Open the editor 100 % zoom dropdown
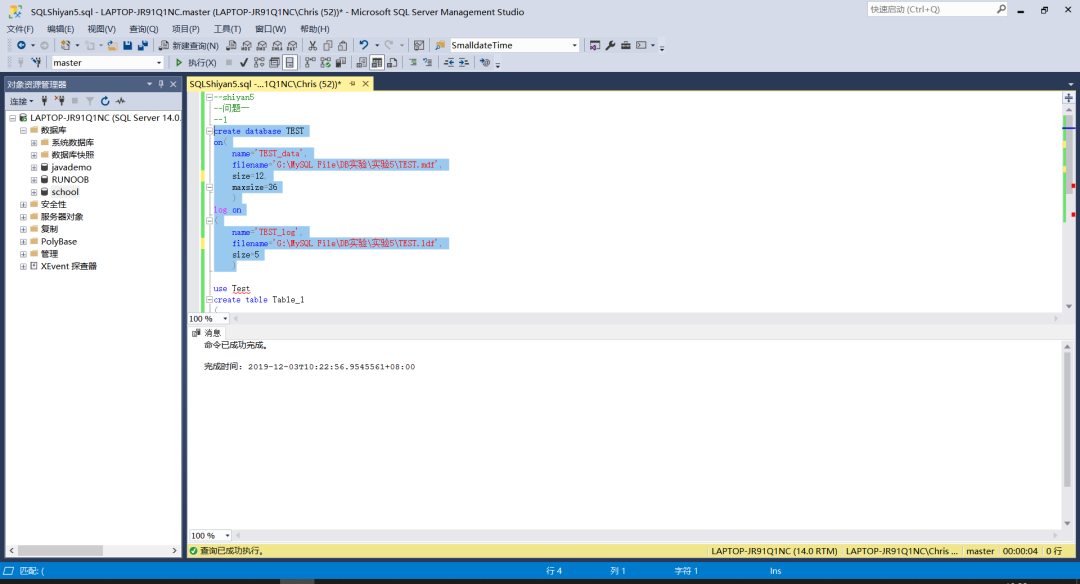 [x=225, y=319]
